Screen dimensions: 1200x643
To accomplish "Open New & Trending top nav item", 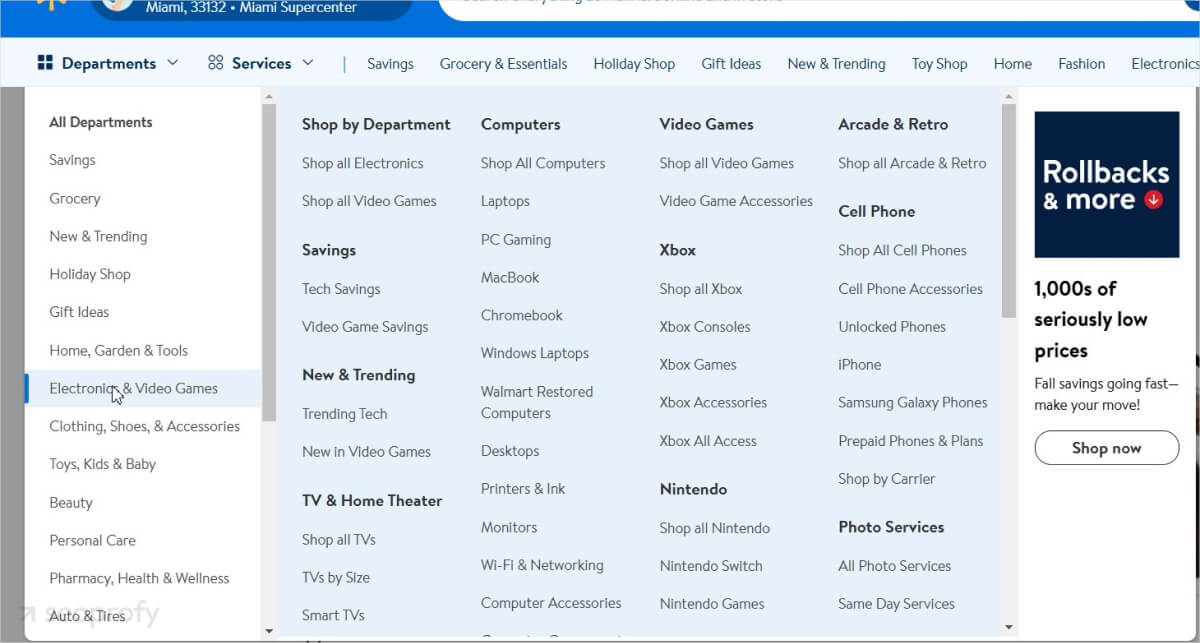I will [x=836, y=64].
